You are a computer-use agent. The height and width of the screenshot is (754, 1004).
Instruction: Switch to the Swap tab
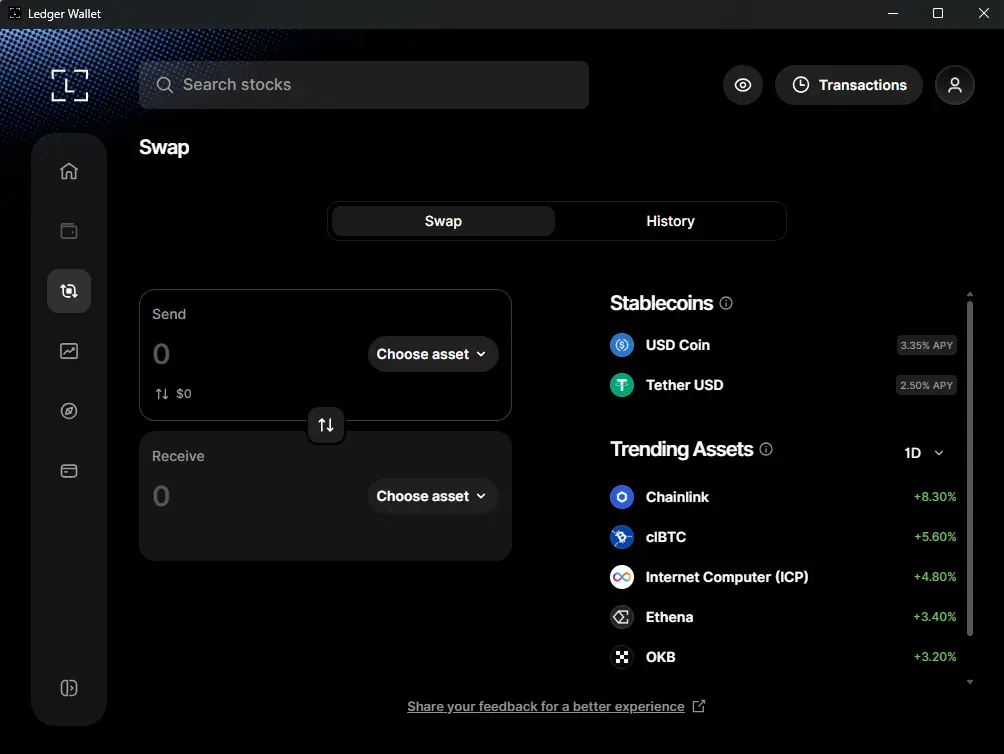pos(443,221)
